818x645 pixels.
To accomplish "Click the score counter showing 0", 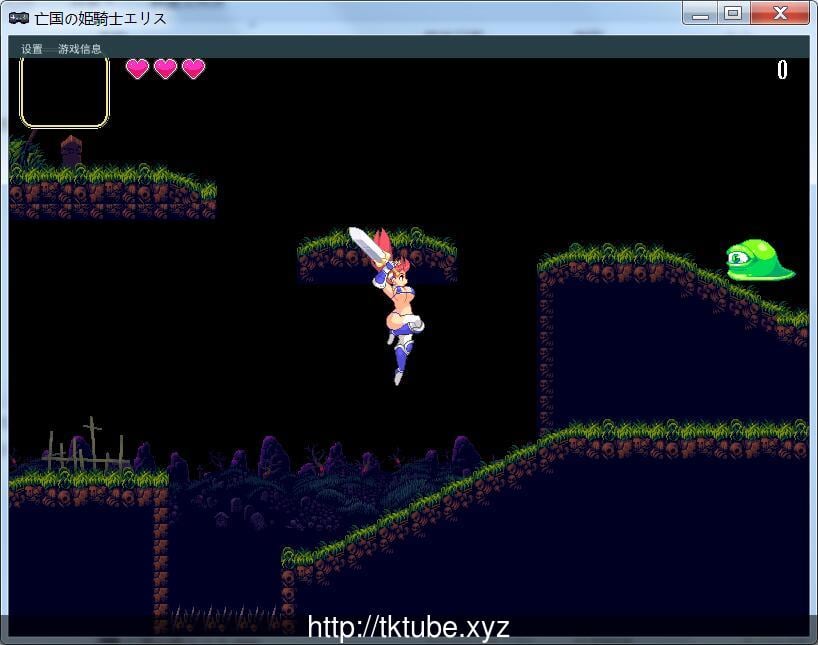I will tap(782, 70).
